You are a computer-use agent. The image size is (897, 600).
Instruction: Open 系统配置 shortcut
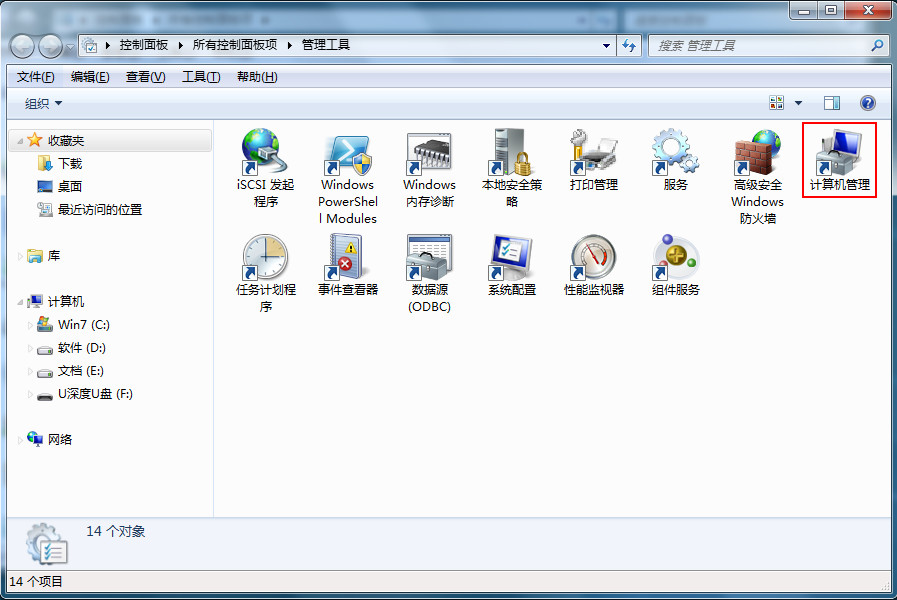click(511, 265)
